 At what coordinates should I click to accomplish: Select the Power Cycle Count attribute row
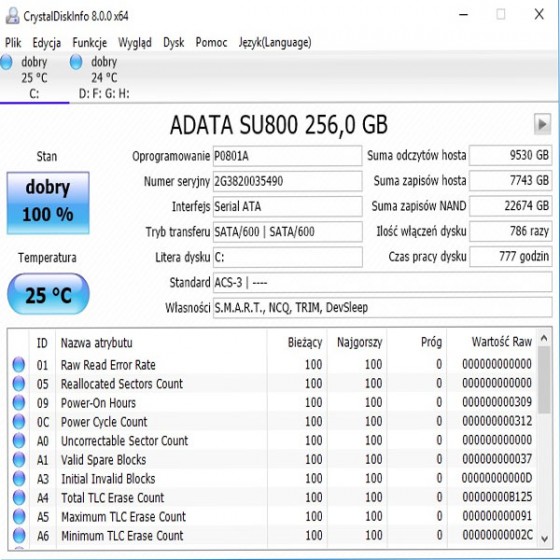point(272,422)
